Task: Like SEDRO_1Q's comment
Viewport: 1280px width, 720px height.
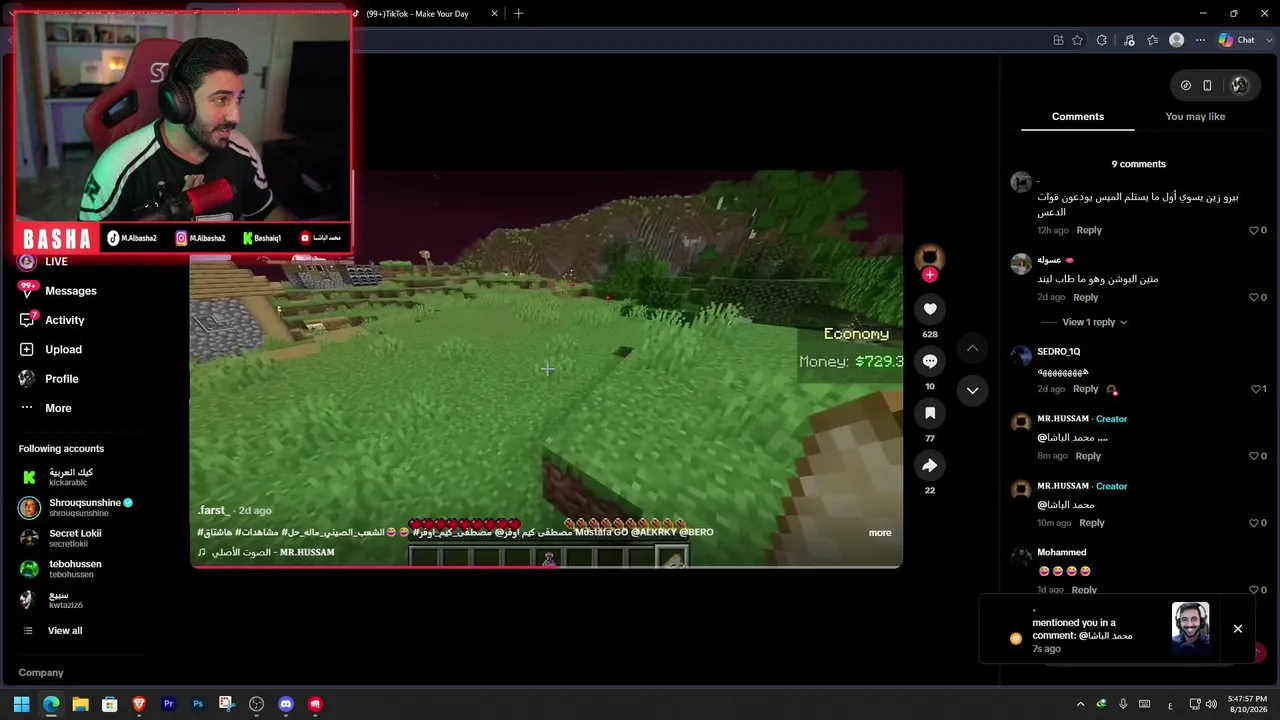Action: point(1256,389)
